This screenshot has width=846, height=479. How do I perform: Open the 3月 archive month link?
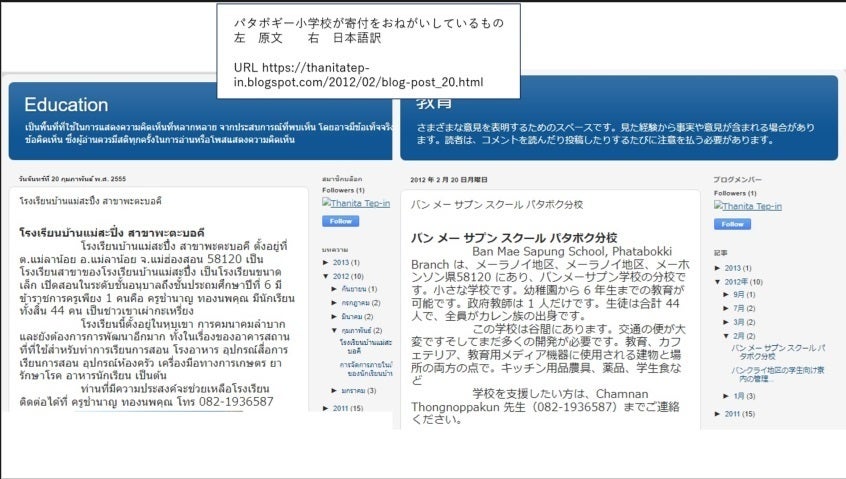(x=739, y=322)
